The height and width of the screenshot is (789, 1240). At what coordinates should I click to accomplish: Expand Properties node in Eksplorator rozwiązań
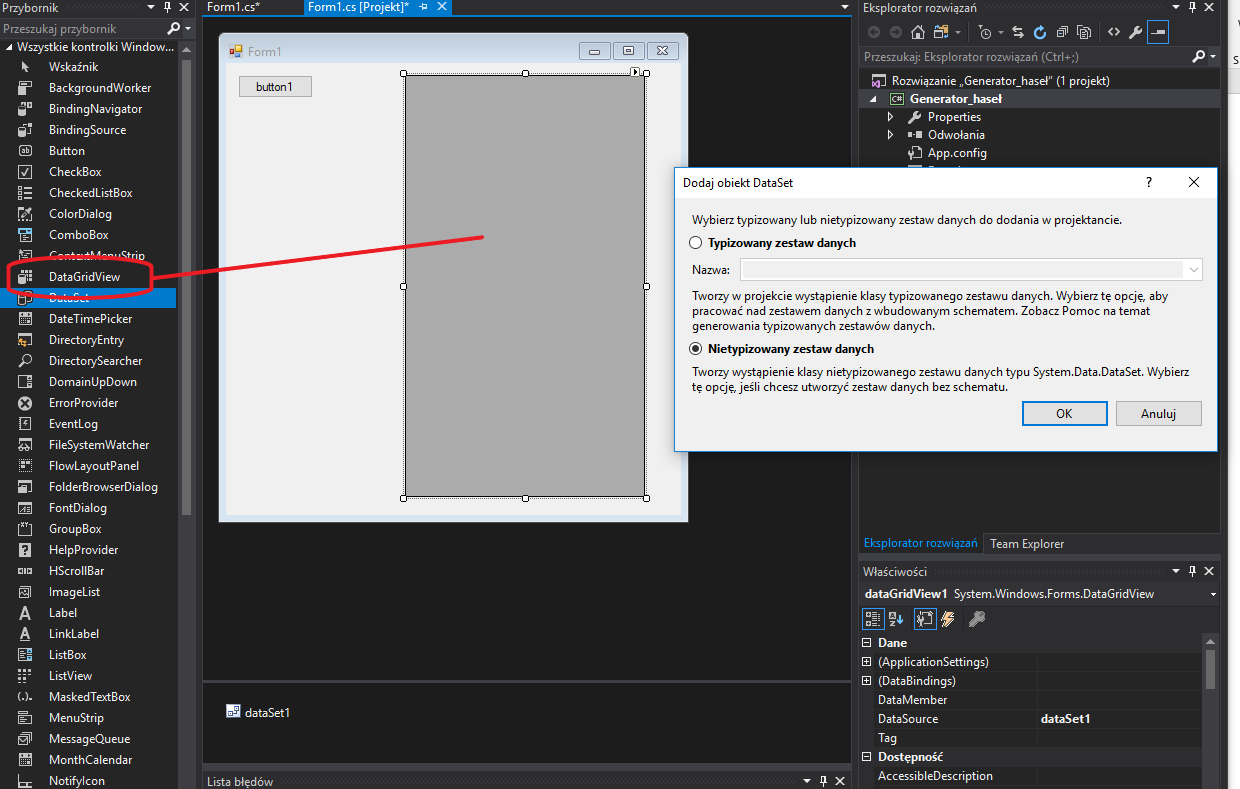[x=890, y=117]
